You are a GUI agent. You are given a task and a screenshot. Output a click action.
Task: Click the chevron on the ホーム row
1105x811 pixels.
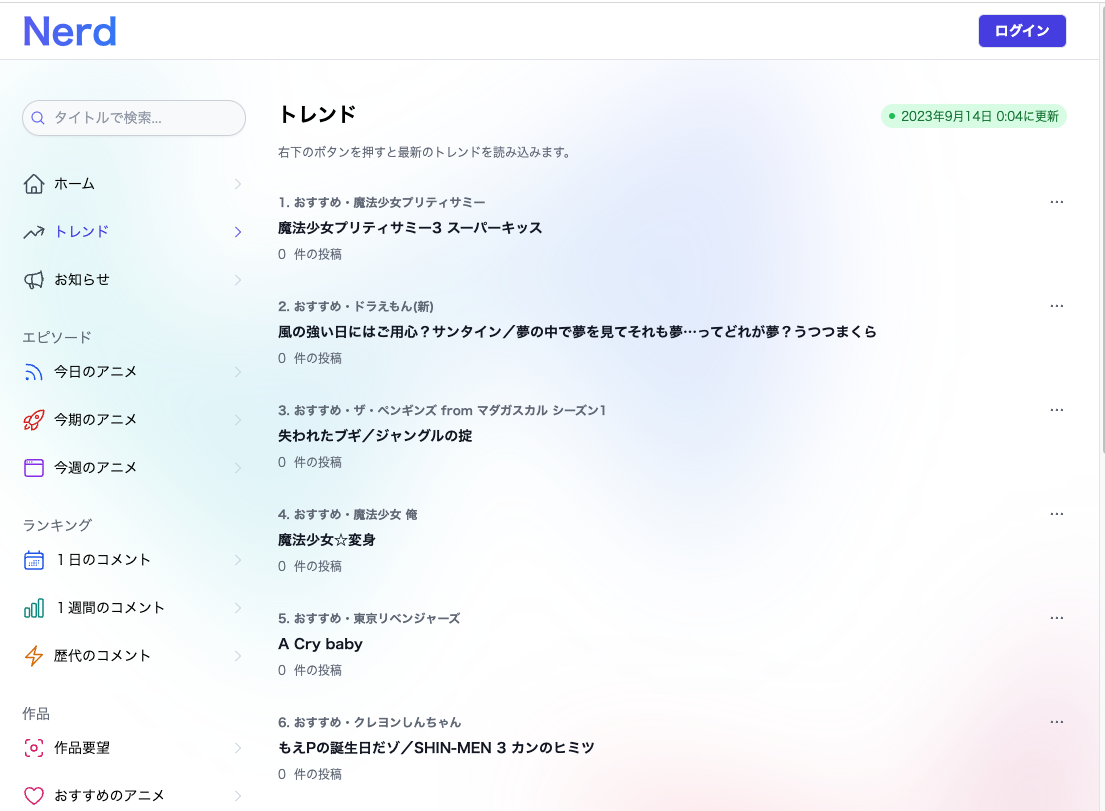click(237, 184)
